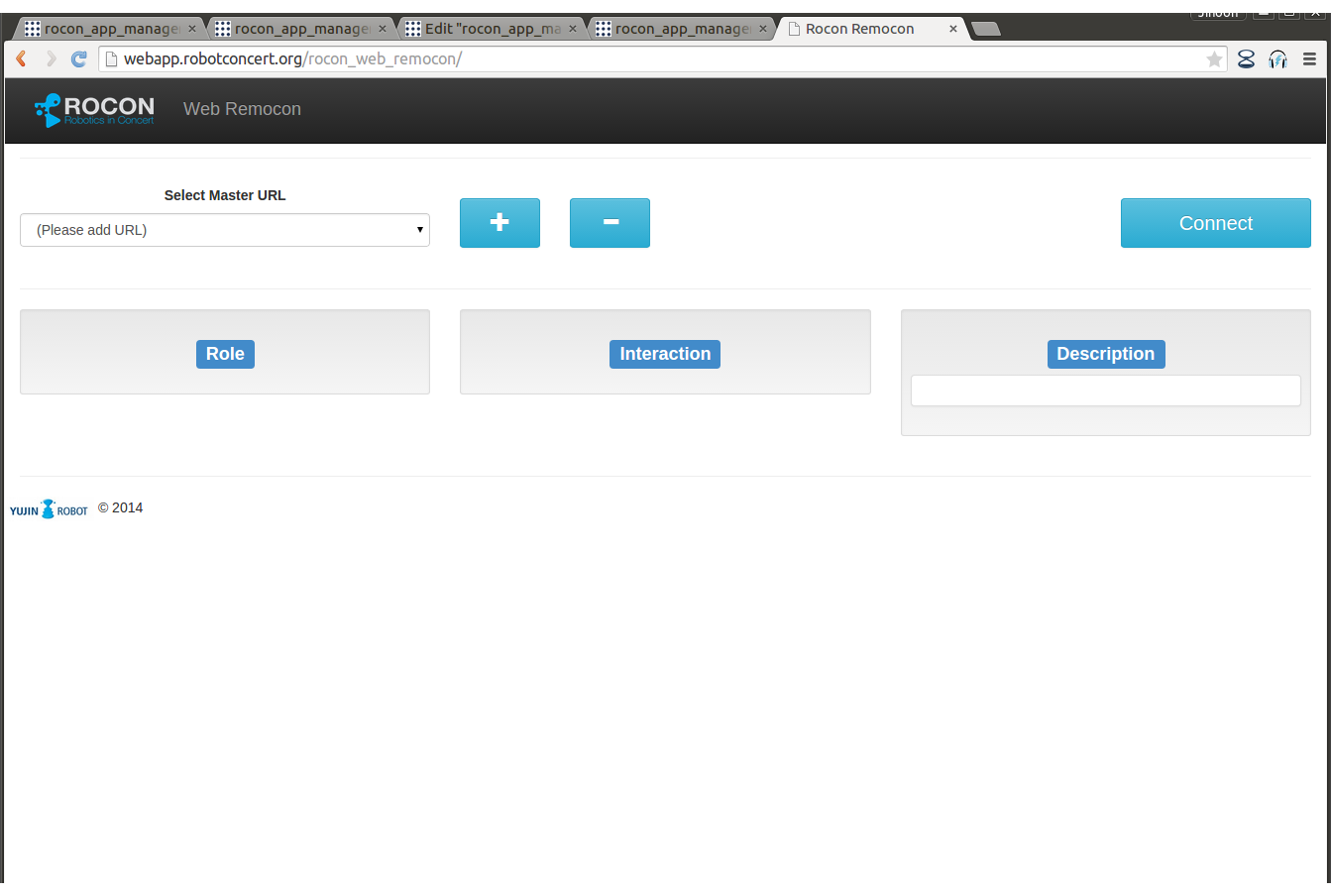
Task: Click the Yujin Robot footer logo
Action: coord(49,509)
